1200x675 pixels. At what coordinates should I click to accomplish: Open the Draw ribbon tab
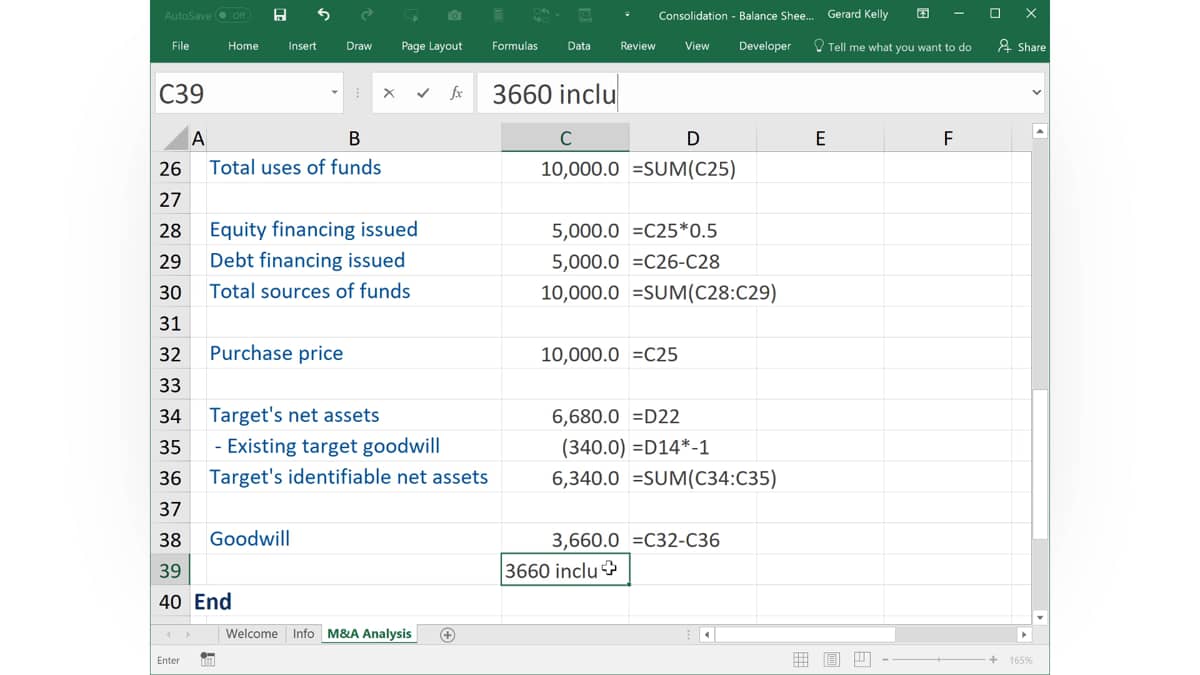[359, 46]
